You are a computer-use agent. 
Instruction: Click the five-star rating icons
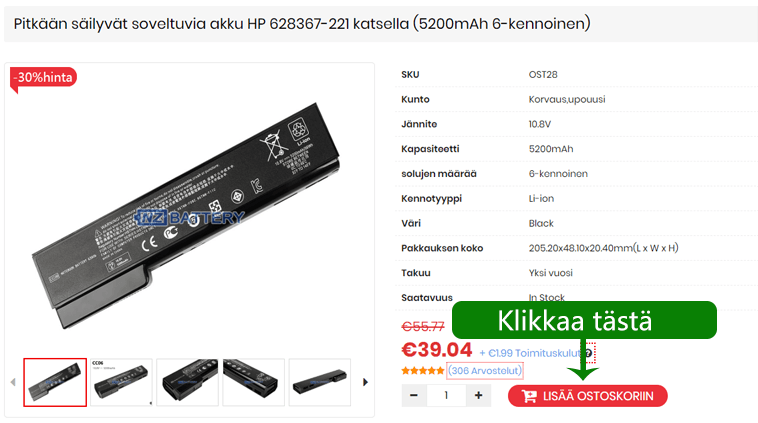point(423,371)
